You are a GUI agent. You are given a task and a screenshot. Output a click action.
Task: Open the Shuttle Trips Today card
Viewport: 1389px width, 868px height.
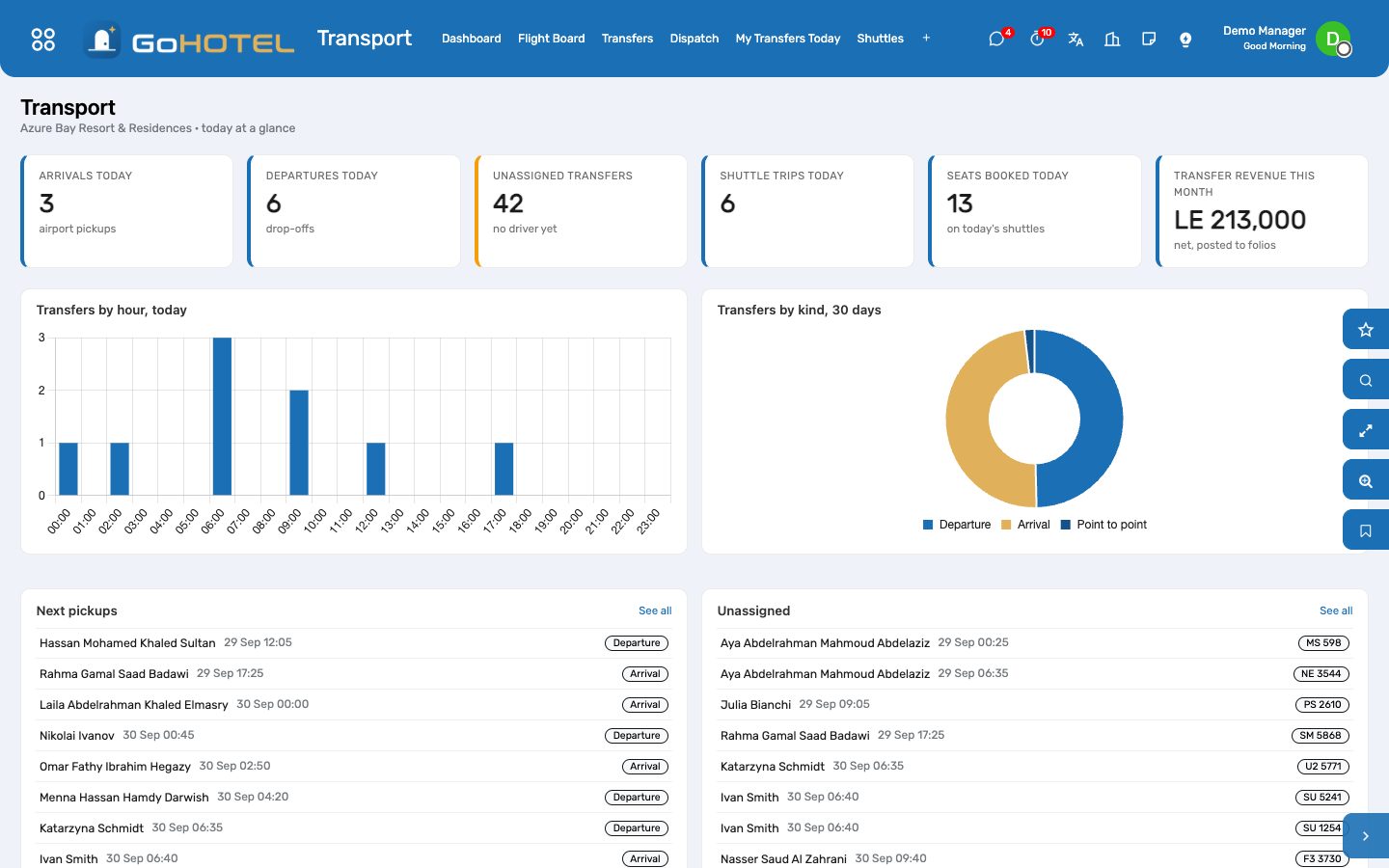coord(807,211)
